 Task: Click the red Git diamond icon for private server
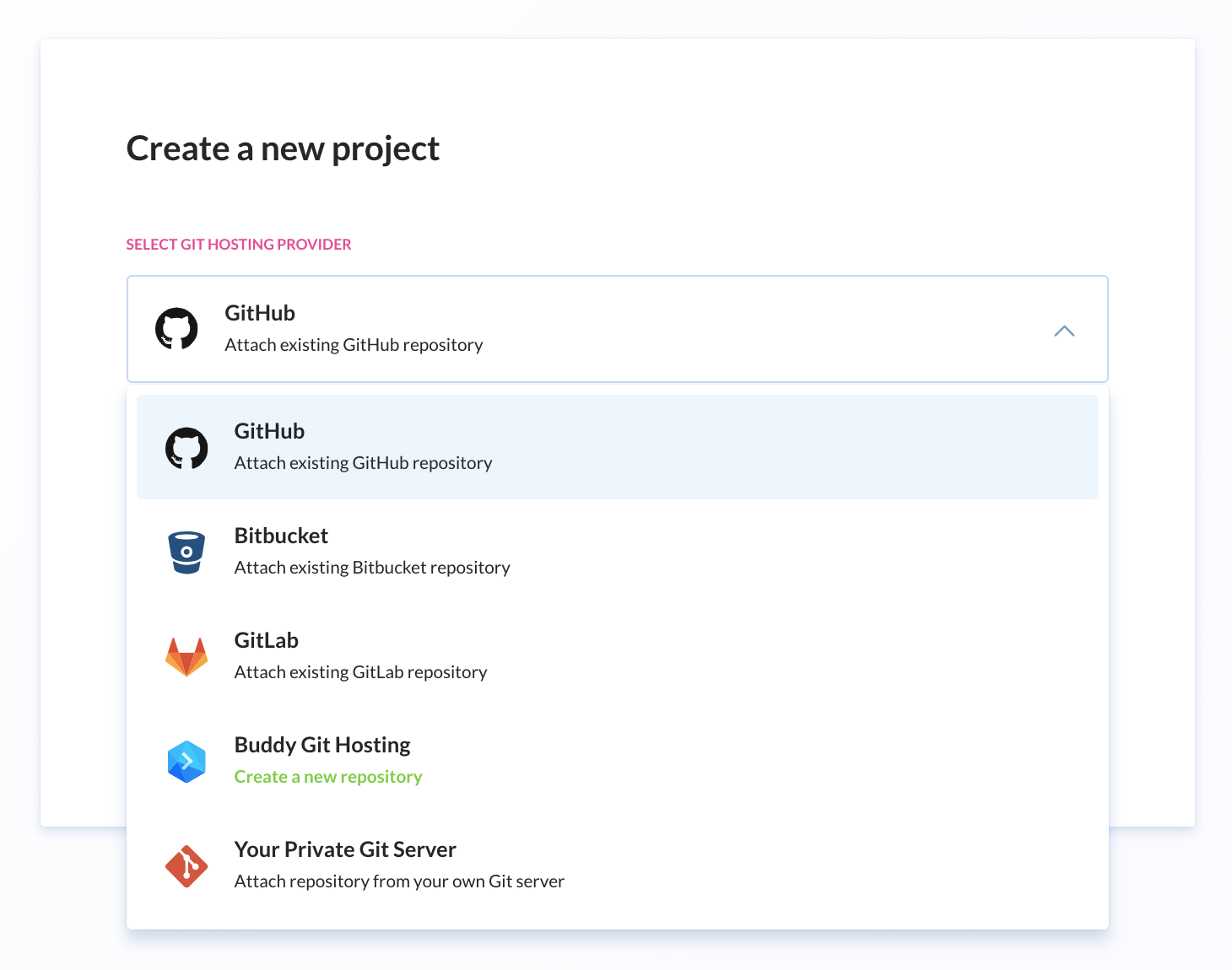(186, 866)
